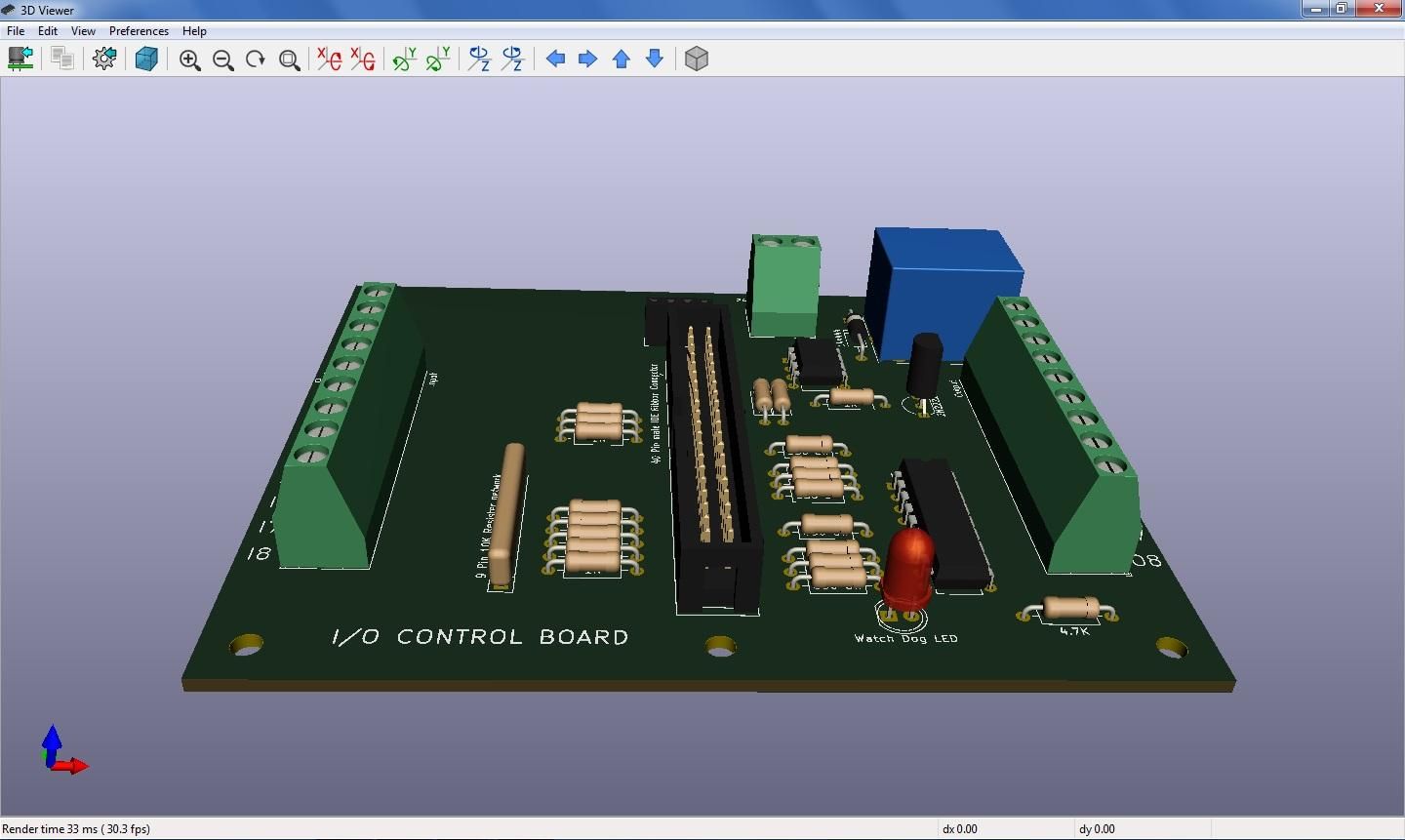The width and height of the screenshot is (1405, 840).
Task: Rotate the board counterclockwise on X axis
Action: (x=362, y=59)
